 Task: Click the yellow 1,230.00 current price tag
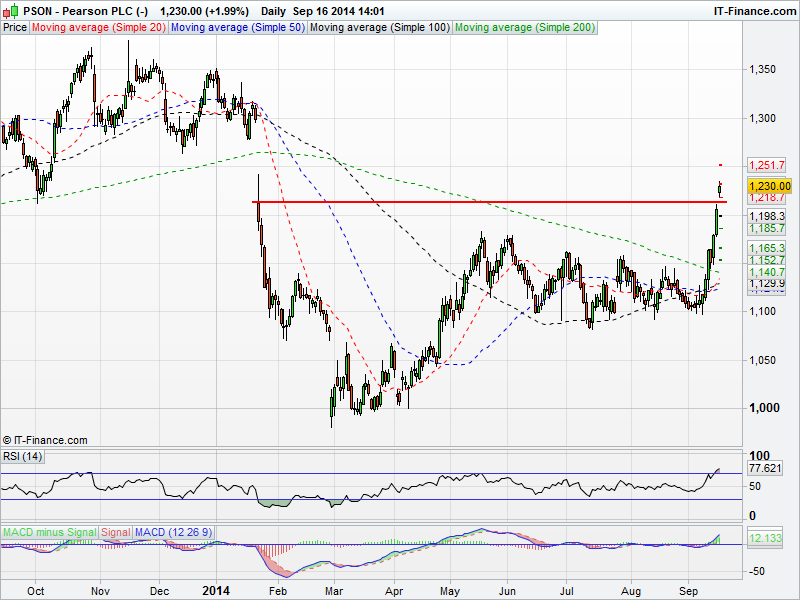769,186
